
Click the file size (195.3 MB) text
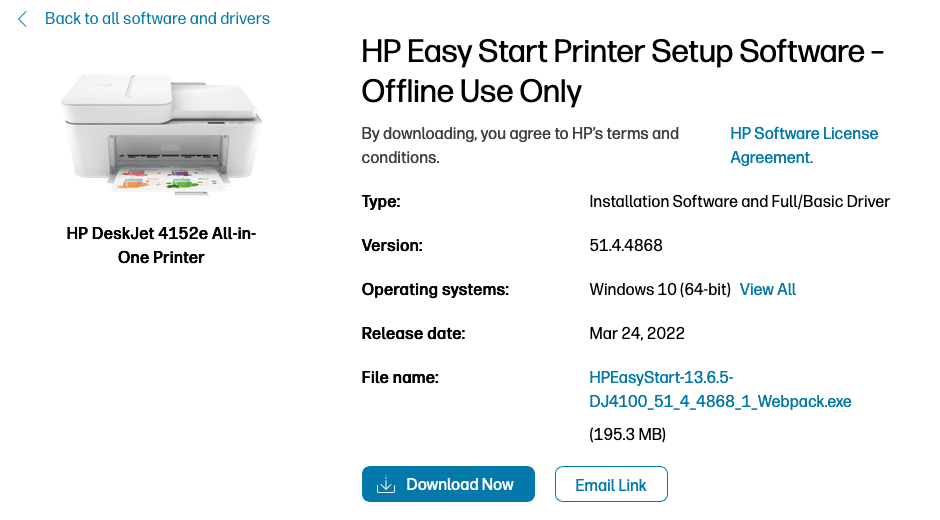click(x=628, y=434)
